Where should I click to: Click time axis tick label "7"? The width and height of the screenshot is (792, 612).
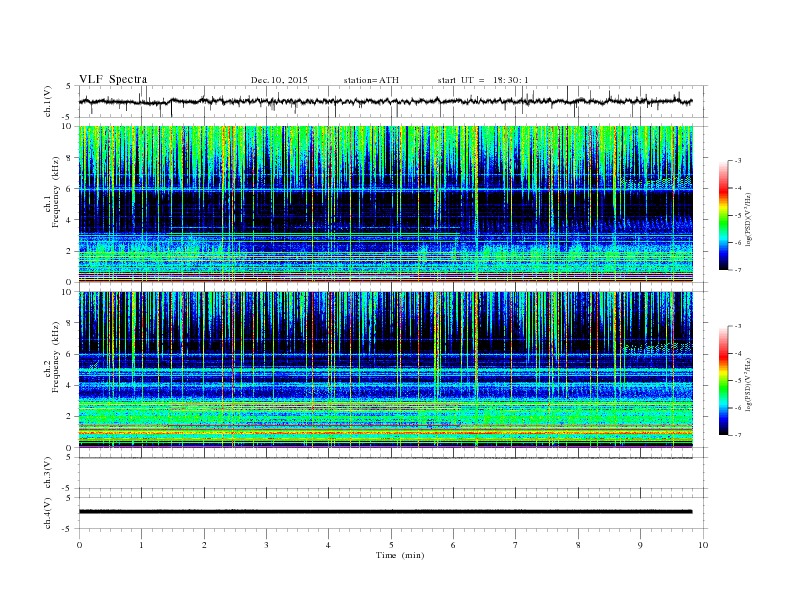(516, 545)
